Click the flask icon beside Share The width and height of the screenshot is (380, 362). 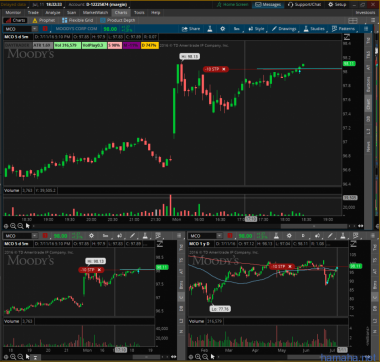[210, 29]
